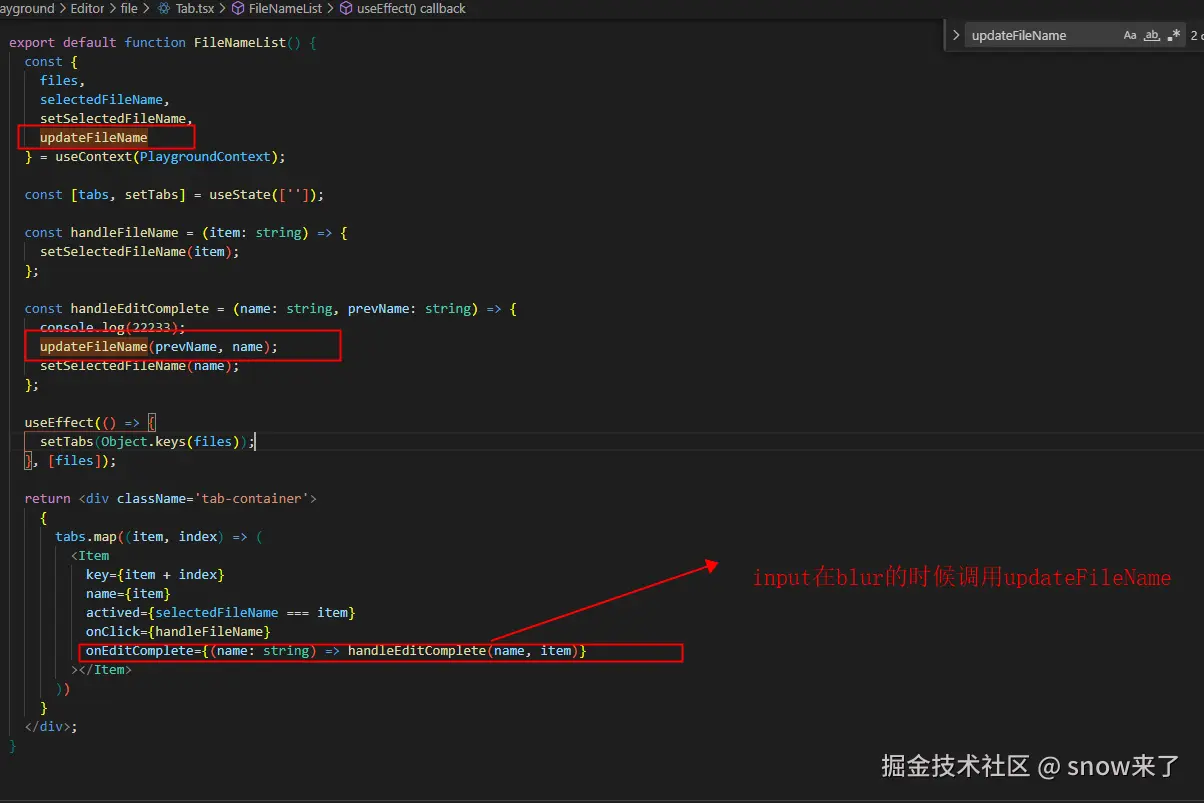This screenshot has width=1204, height=803.
Task: Click the 'setSelectedFileName(item);' line
Action: 140,251
